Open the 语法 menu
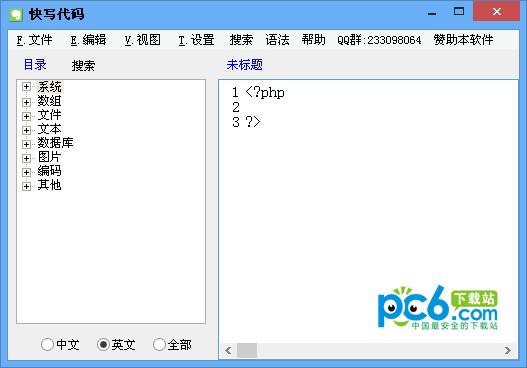This screenshot has width=527, height=368. (277, 40)
